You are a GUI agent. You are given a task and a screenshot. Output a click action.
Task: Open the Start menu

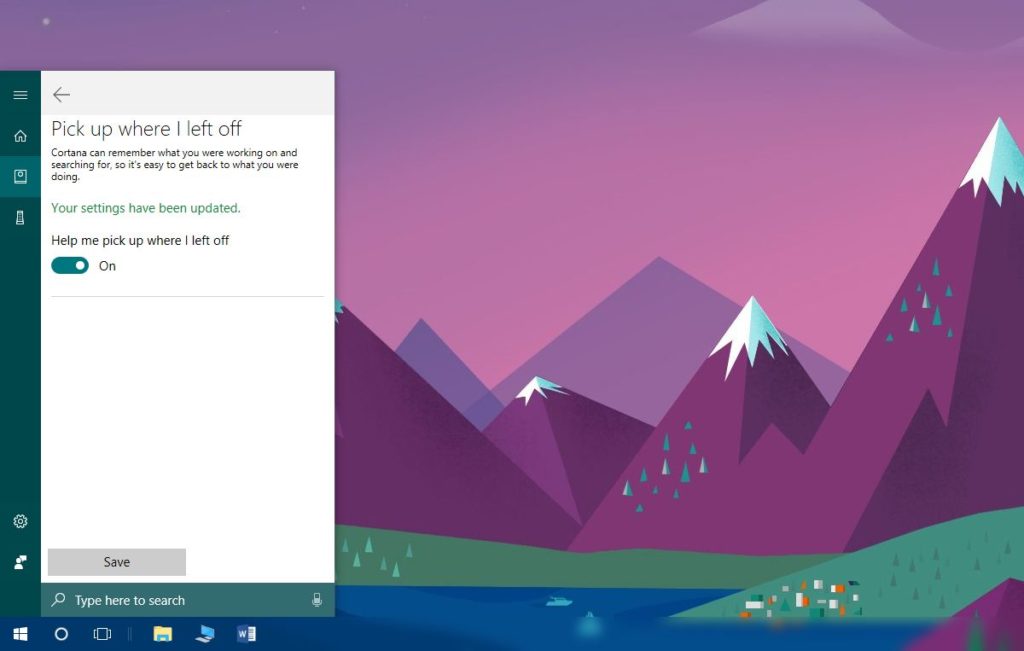pyautogui.click(x=20, y=633)
